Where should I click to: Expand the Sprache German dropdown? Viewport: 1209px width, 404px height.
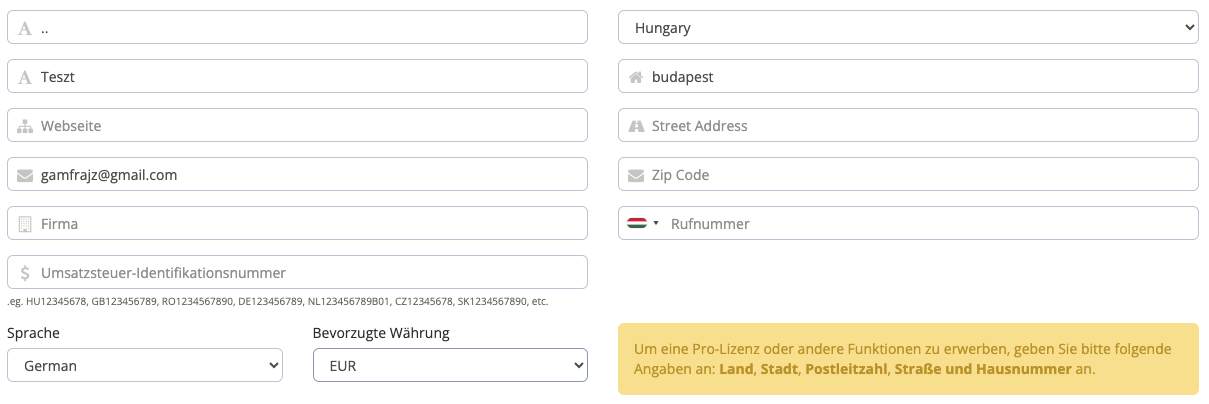click(145, 365)
